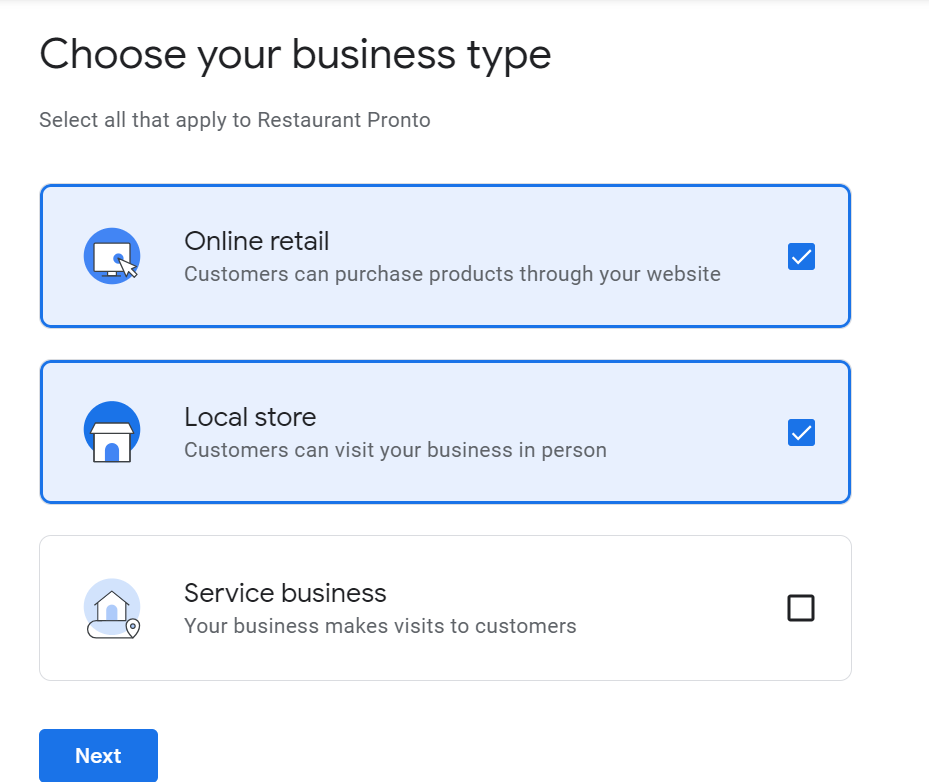Click the Restaurant Pronto subtitle text
This screenshot has width=929, height=782.
[x=234, y=120]
